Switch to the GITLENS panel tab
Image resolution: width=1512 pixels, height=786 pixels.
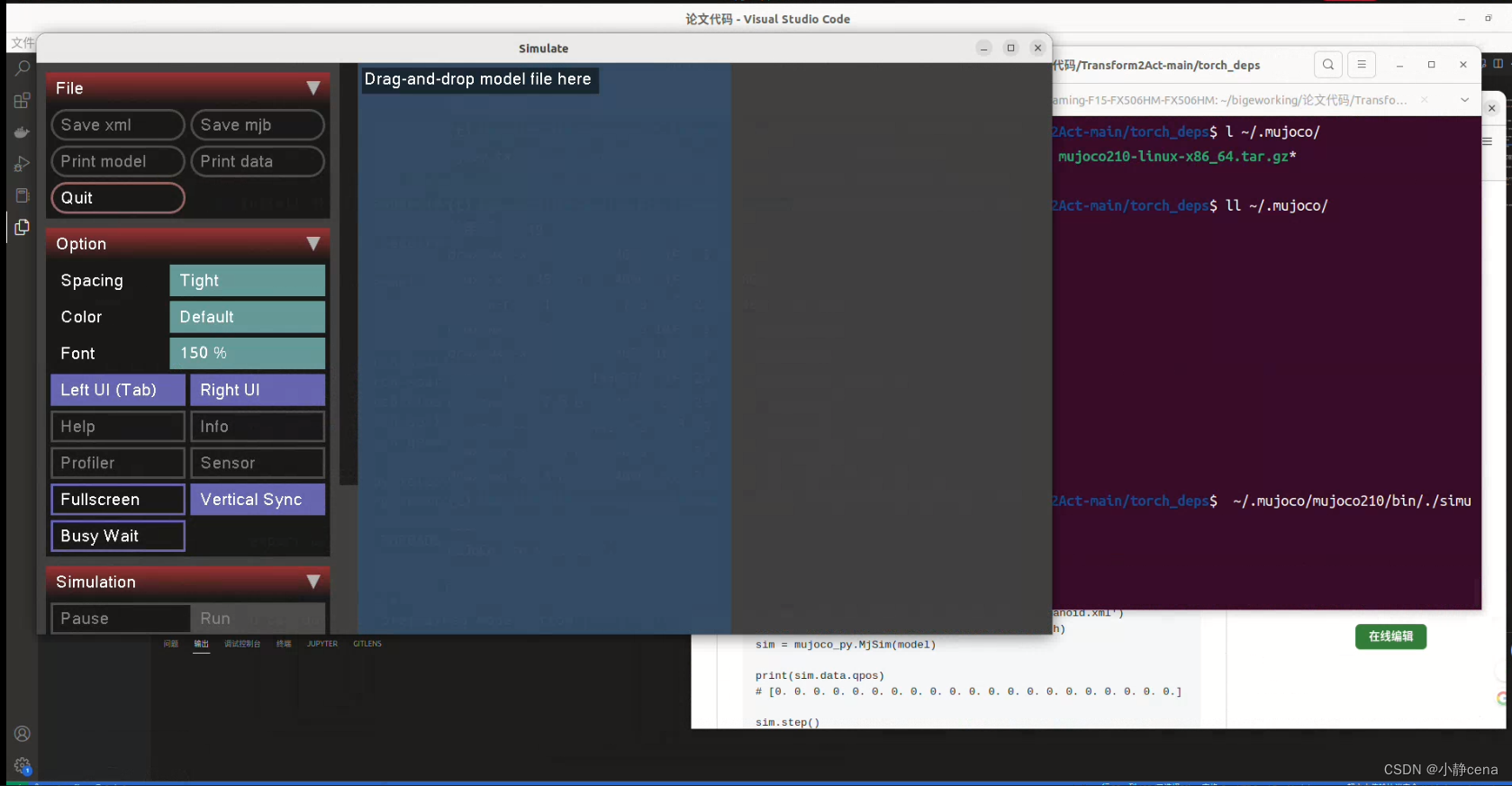(x=367, y=644)
